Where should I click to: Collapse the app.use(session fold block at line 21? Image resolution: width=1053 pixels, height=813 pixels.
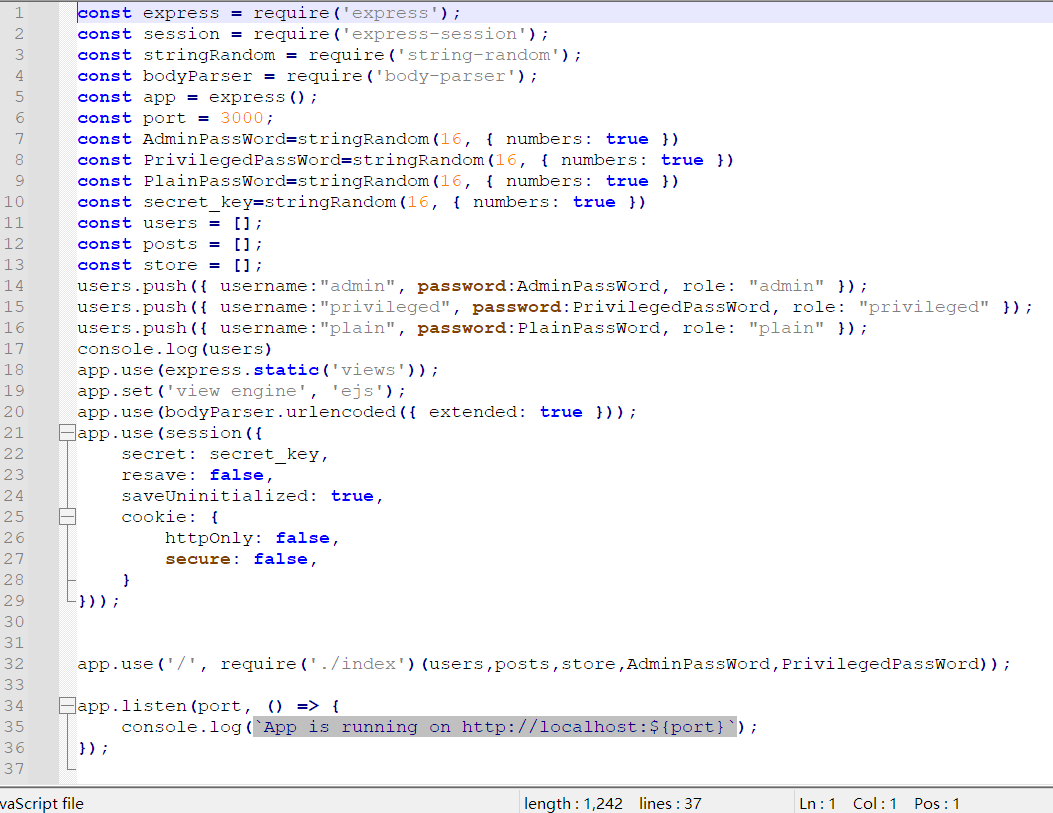(x=67, y=433)
